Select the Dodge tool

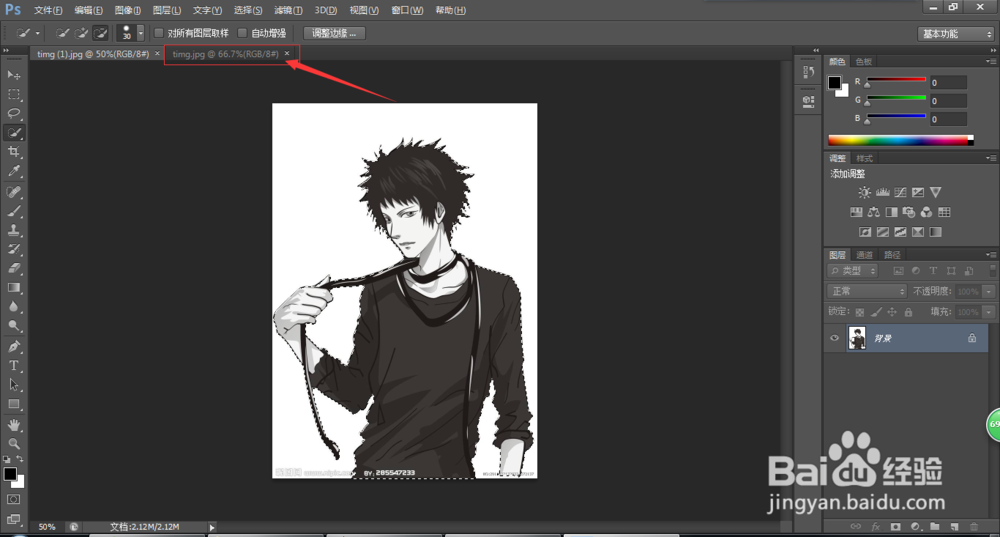pos(13,326)
